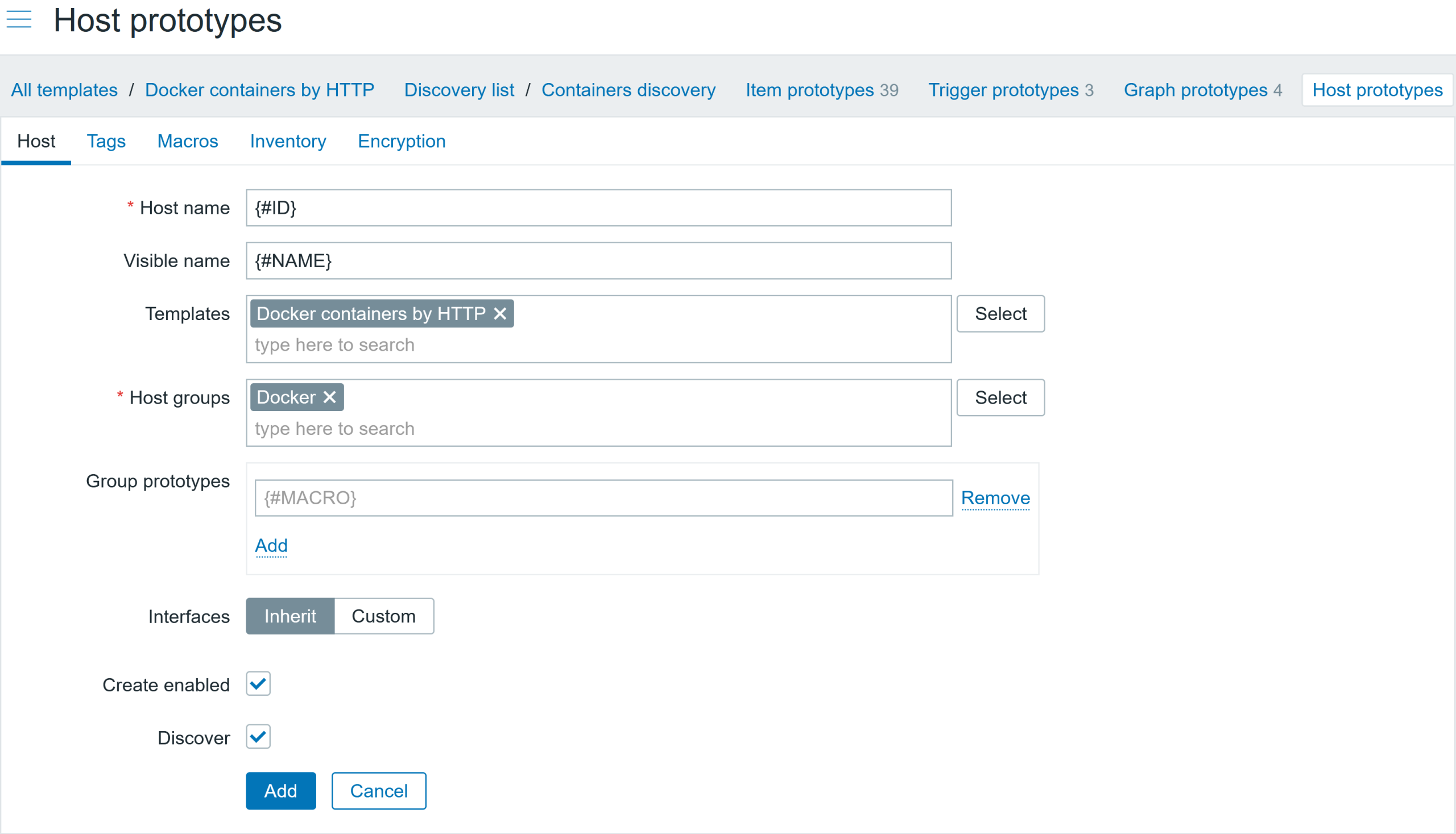Viewport: 1456px width, 834px height.
Task: Set Interfaces to Inherit
Action: pos(290,616)
